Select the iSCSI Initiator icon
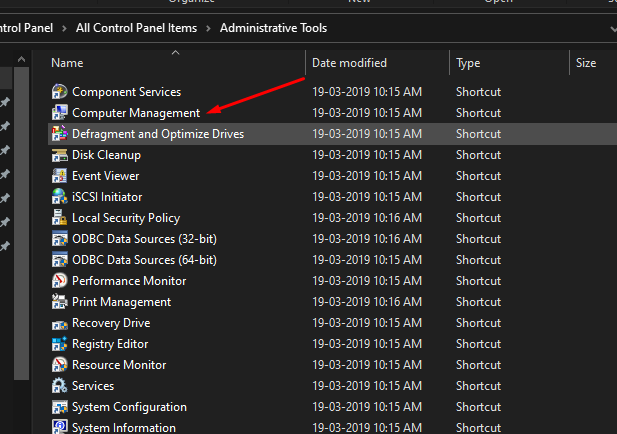 pos(59,197)
